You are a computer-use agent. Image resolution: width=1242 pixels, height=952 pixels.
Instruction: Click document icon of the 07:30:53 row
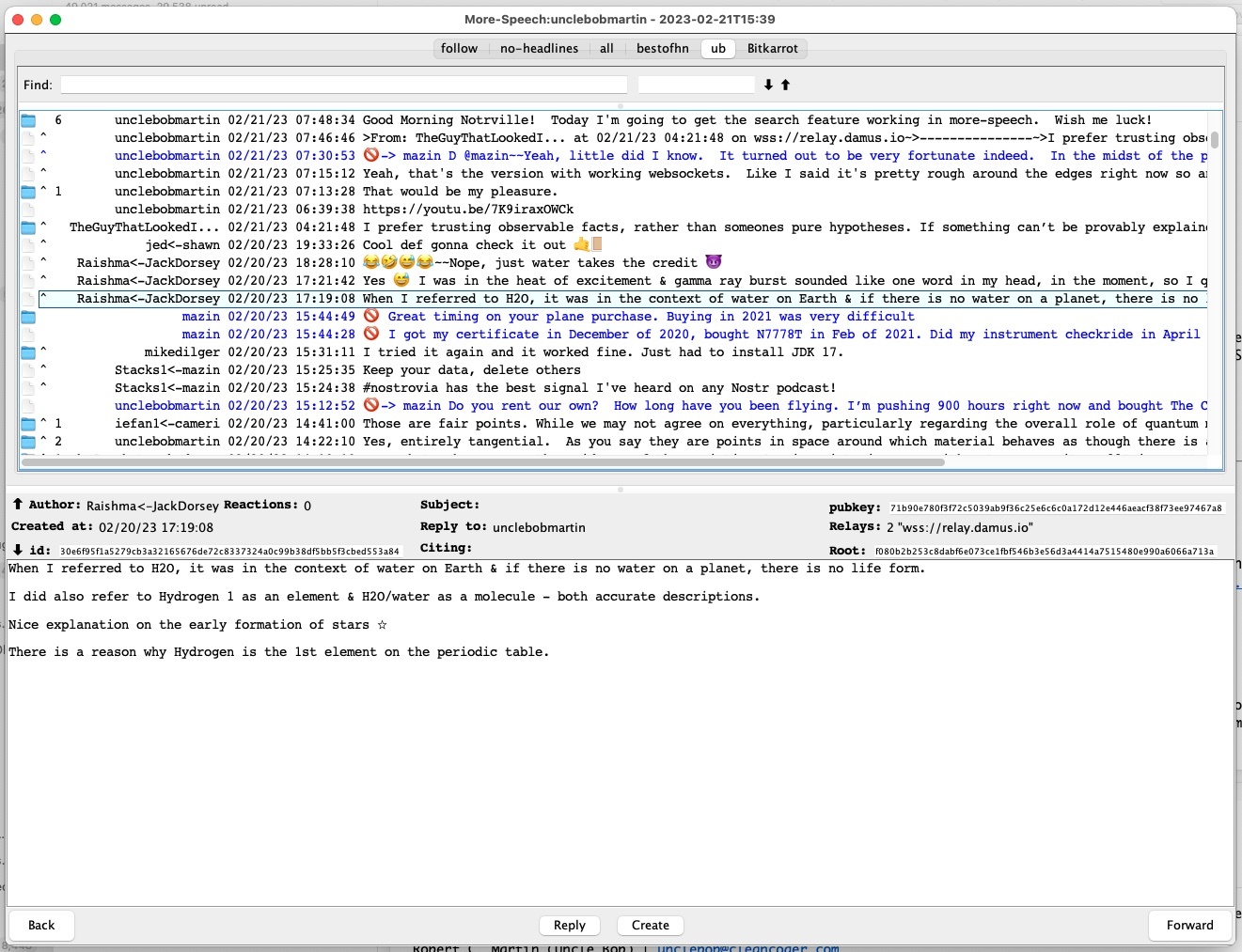click(28, 156)
